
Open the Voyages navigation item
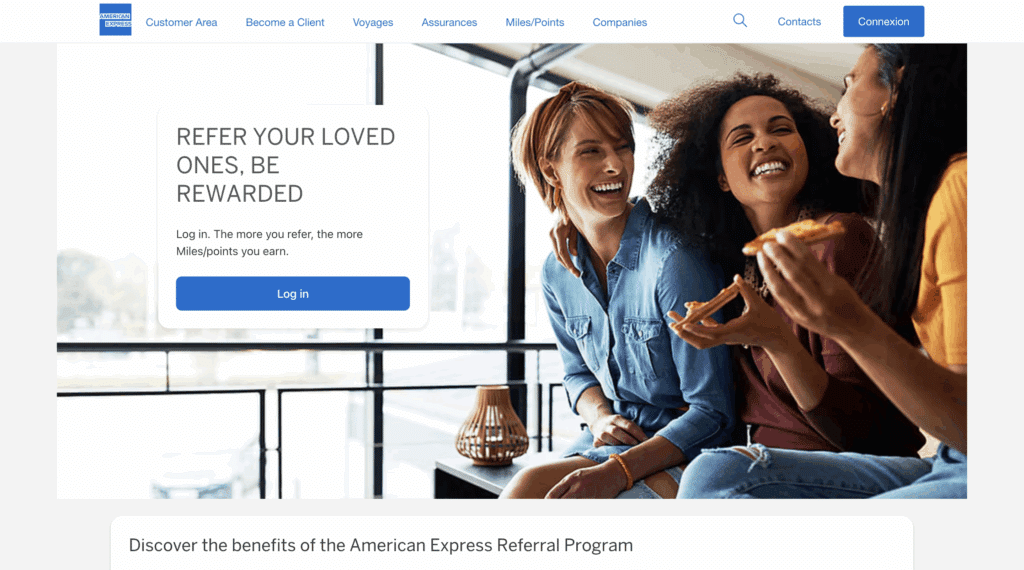pos(373,22)
